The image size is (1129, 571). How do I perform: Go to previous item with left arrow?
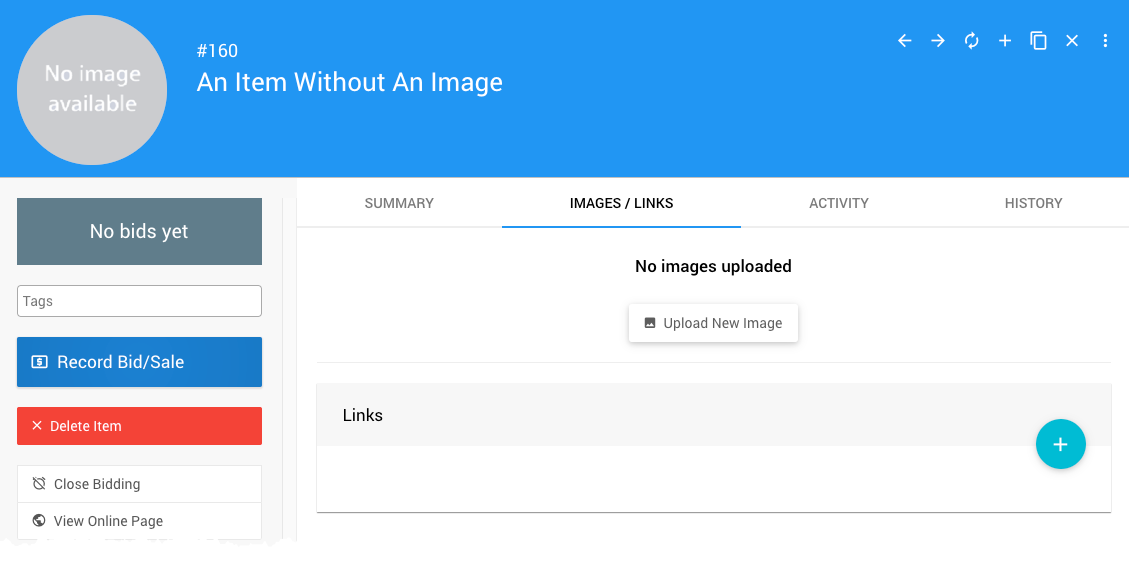[904, 41]
